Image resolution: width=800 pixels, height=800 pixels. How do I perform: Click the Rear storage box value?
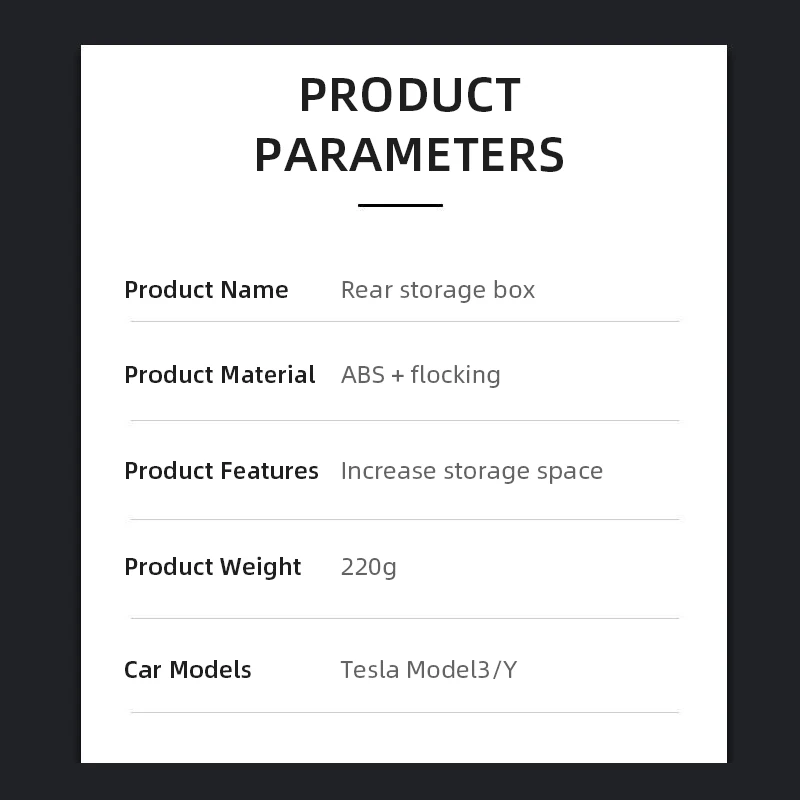[437, 290]
